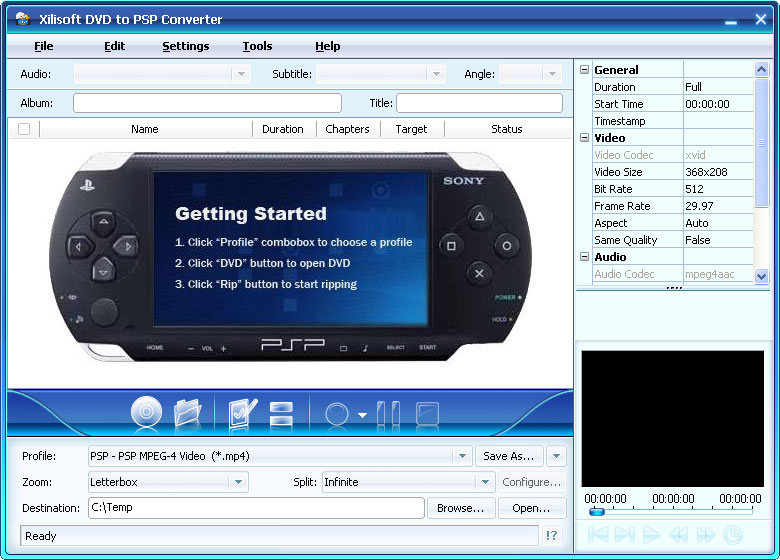The width and height of the screenshot is (780, 560).
Task: Click the Save As... button
Action: pyautogui.click(x=509, y=456)
